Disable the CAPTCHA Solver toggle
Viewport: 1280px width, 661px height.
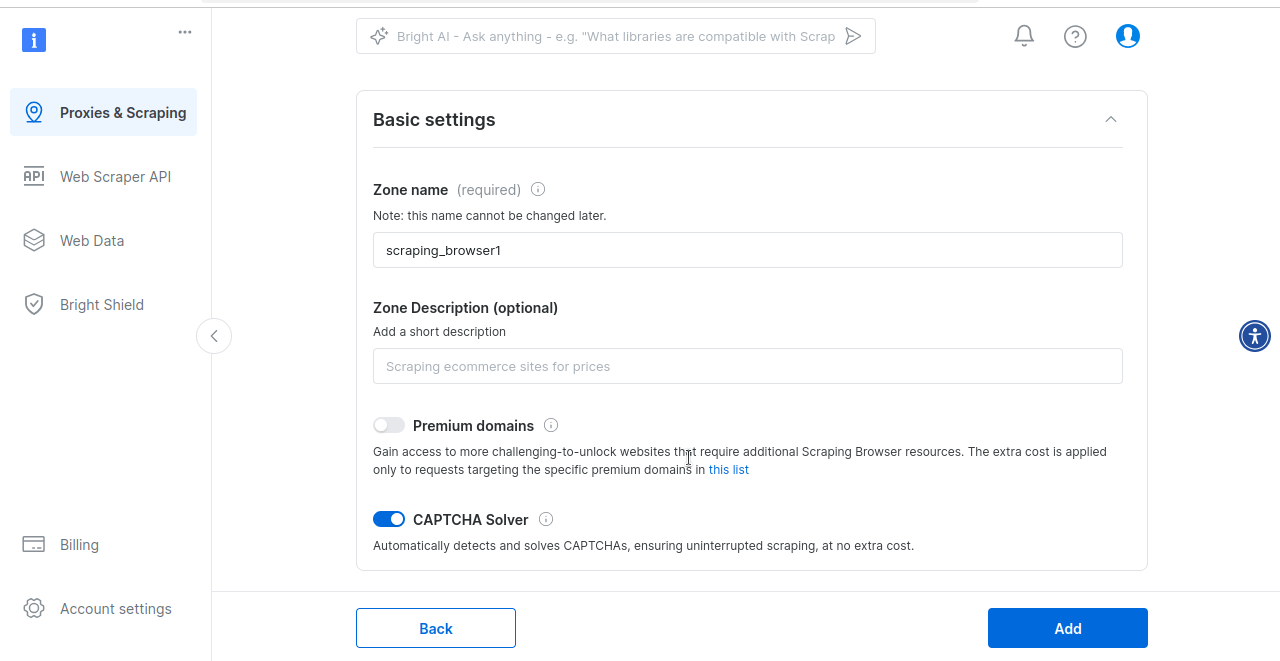[389, 519]
